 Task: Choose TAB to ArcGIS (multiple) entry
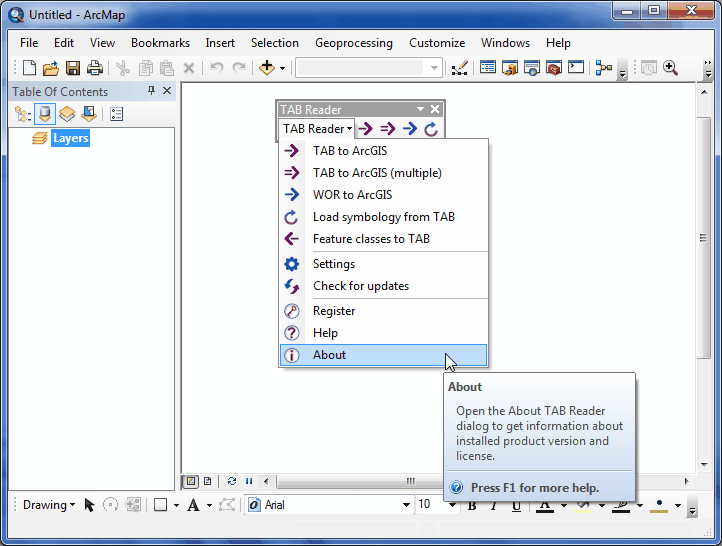[x=383, y=173]
